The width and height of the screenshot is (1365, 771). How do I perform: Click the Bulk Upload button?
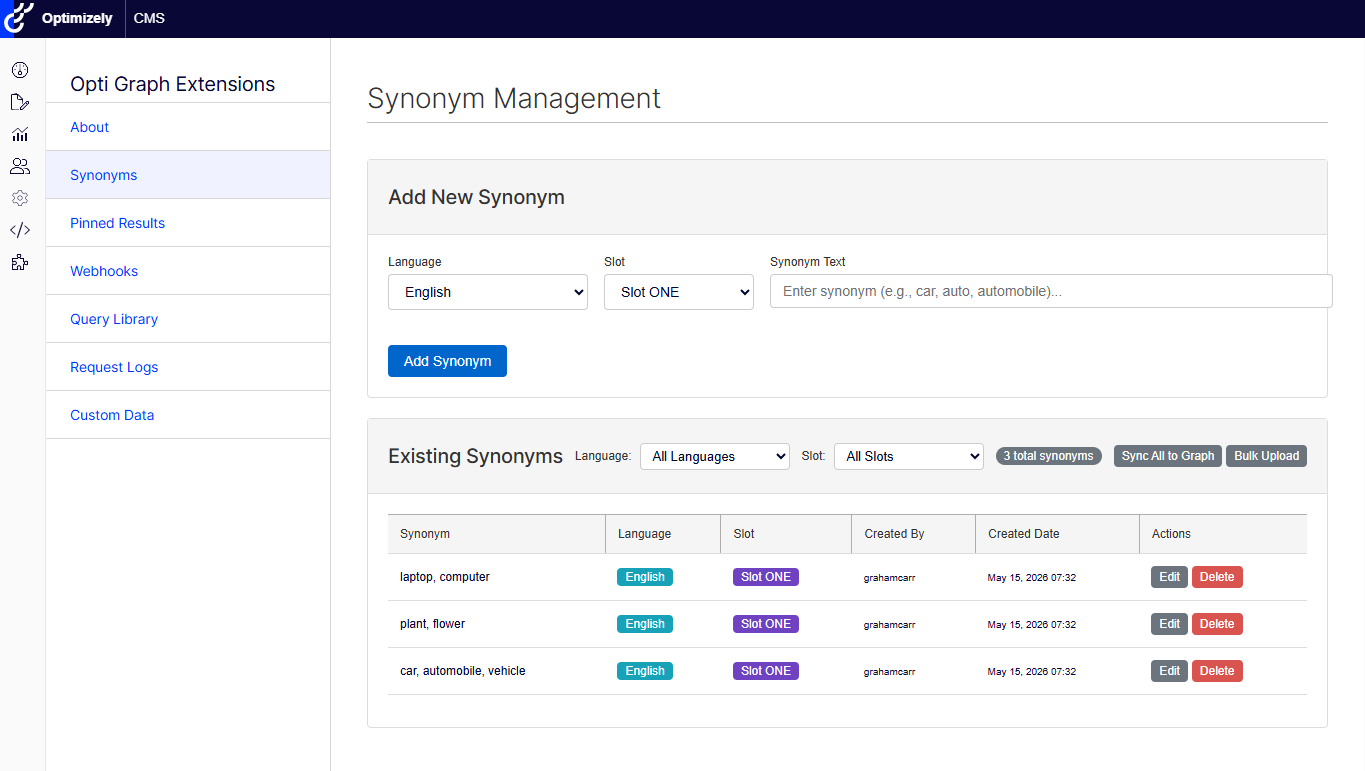pyautogui.click(x=1266, y=456)
